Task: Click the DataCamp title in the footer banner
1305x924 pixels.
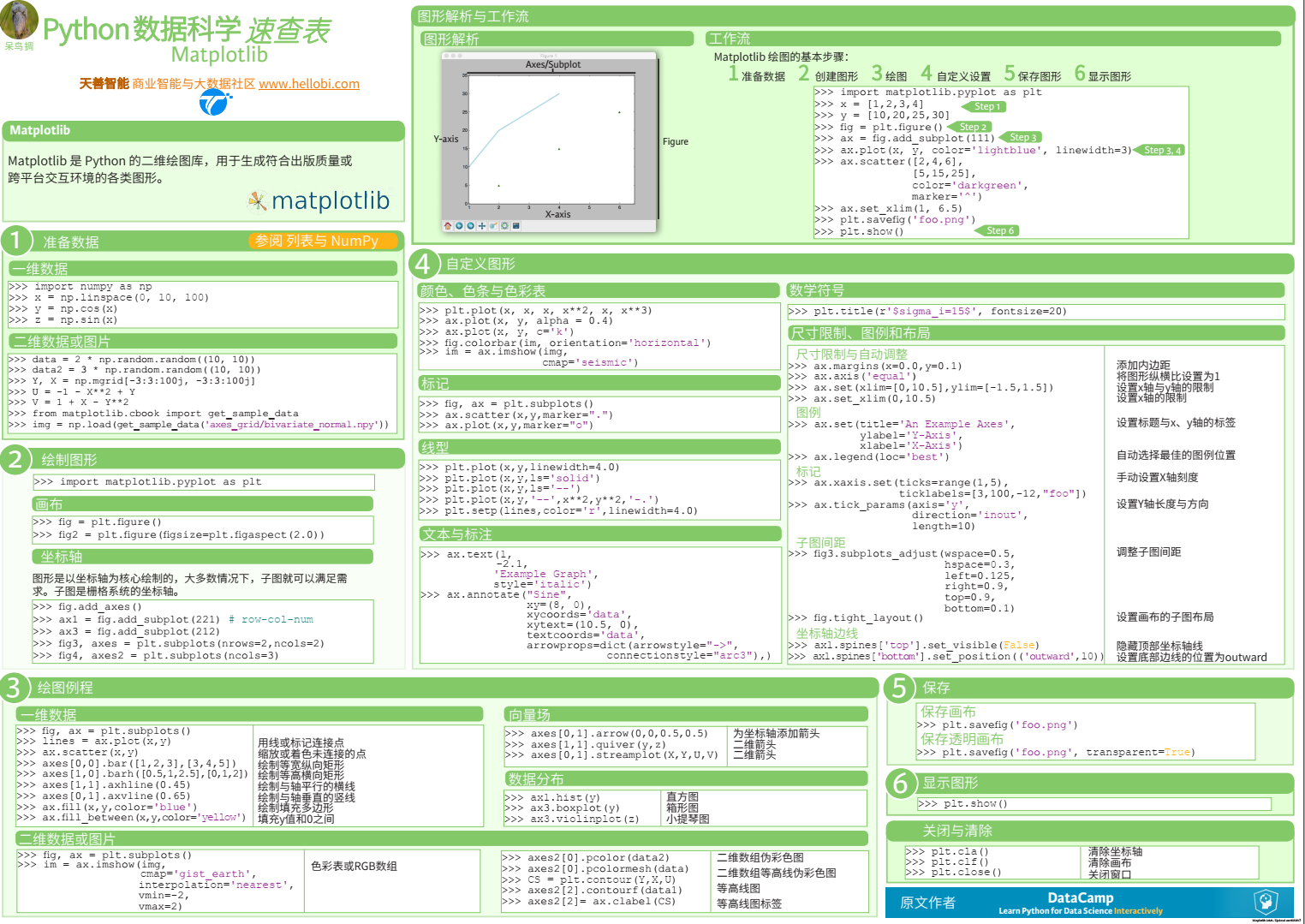Action: 1080,897
